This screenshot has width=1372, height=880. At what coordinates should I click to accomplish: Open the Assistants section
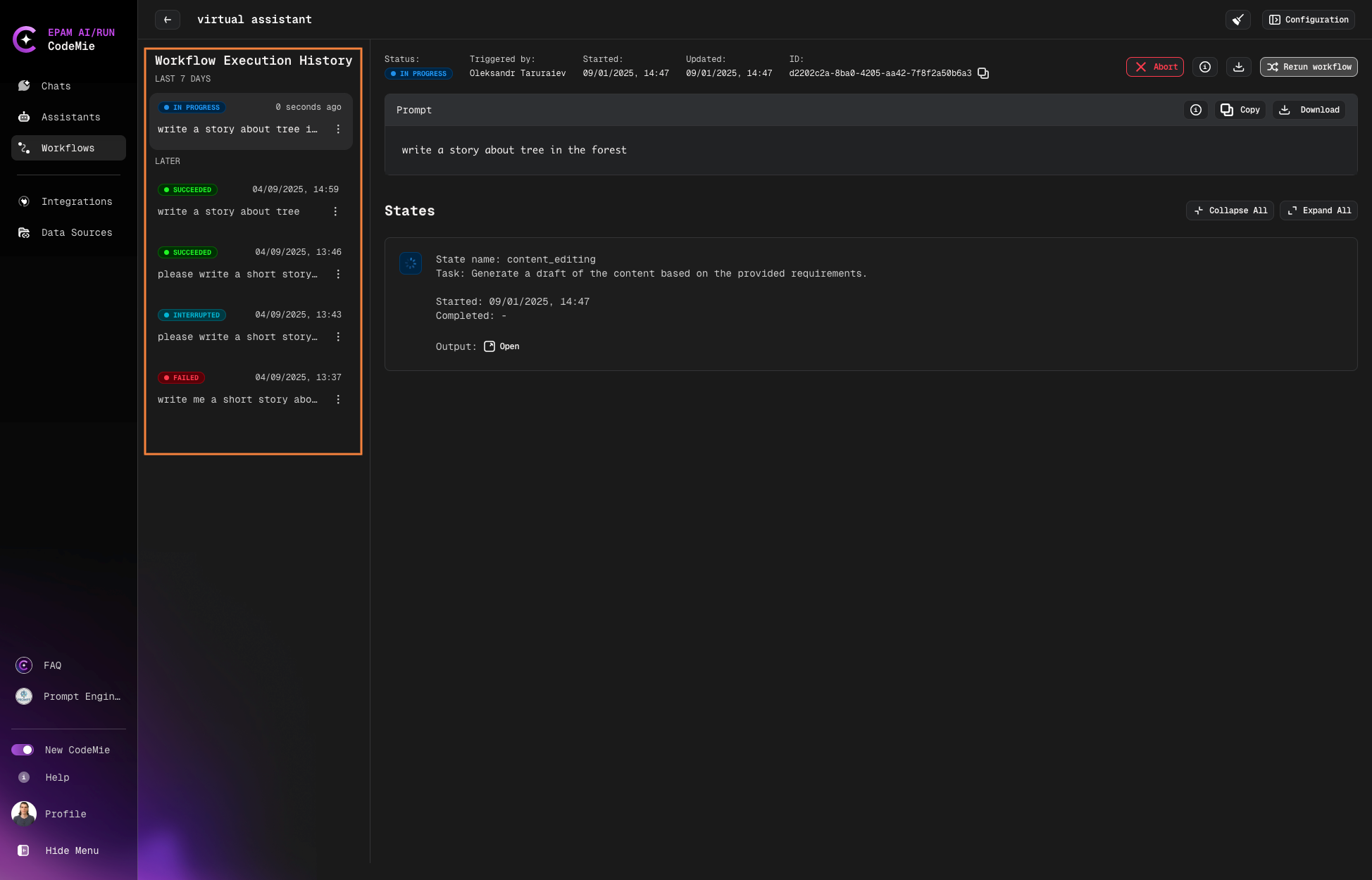70,117
